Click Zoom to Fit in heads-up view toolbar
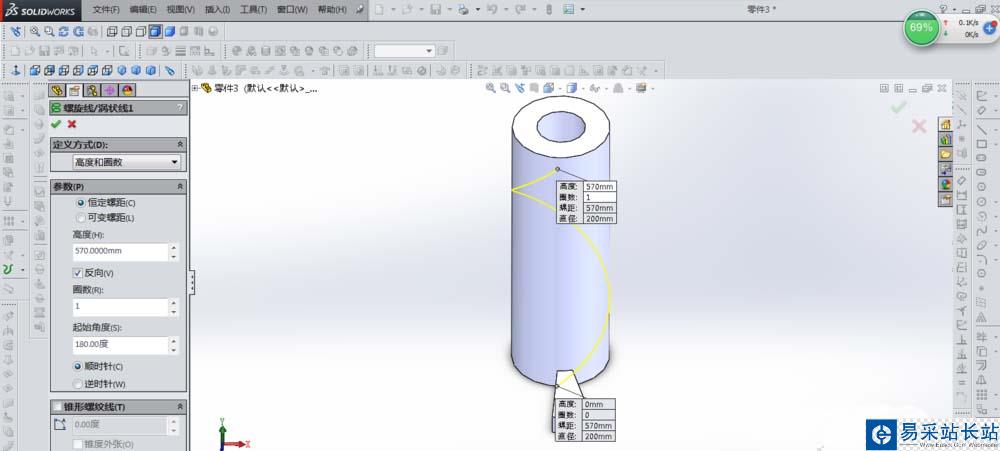 490,88
